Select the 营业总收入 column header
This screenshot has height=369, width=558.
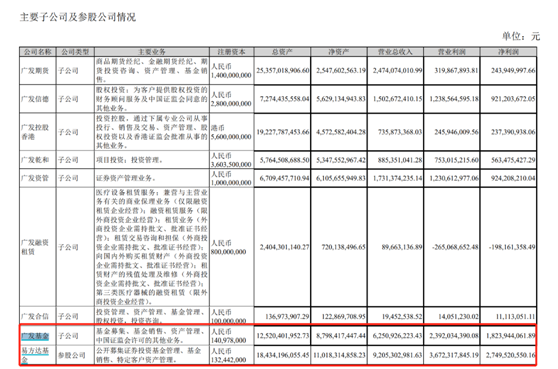point(395,52)
